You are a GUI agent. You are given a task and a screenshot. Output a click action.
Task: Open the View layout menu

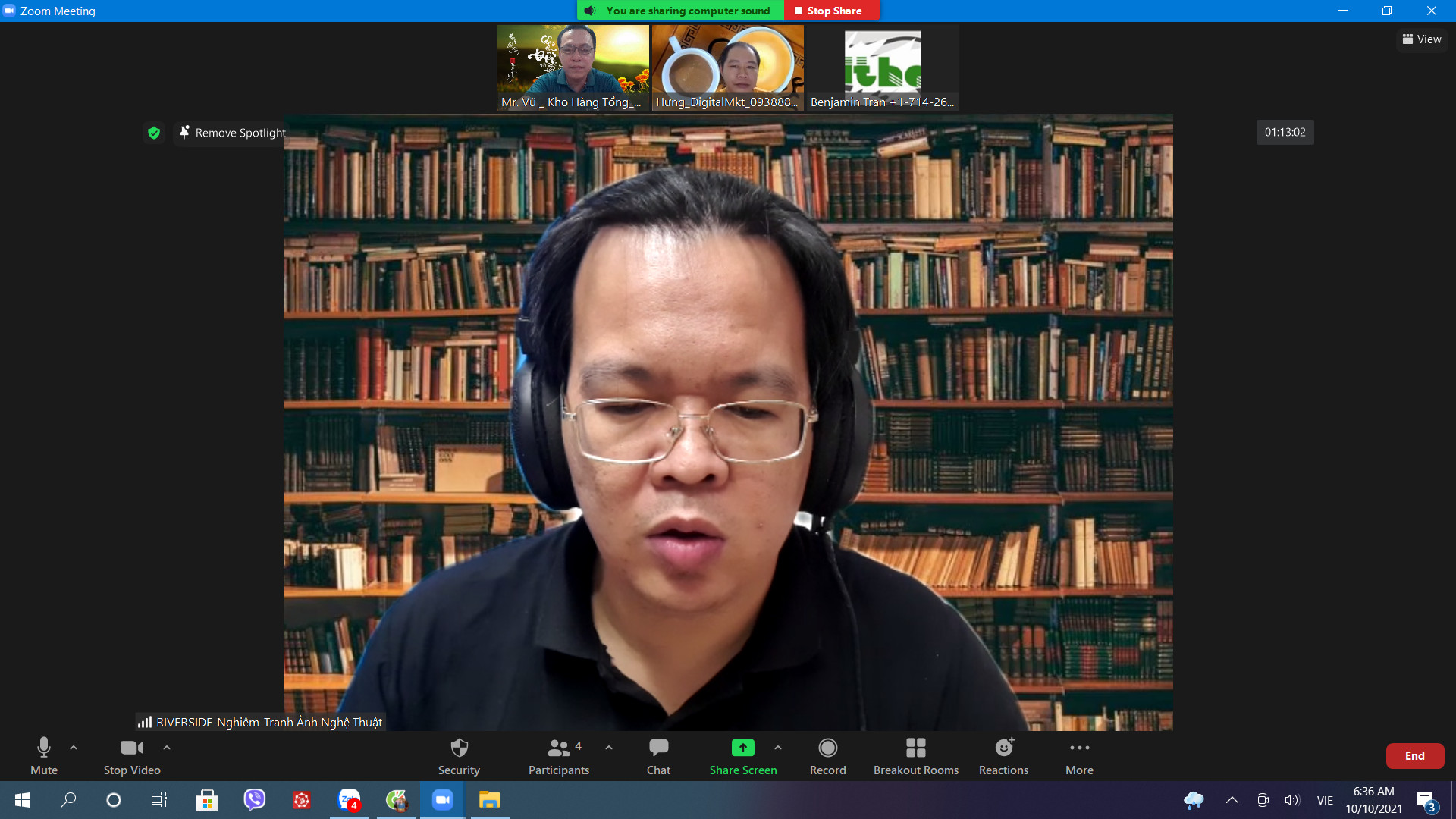click(x=1422, y=39)
